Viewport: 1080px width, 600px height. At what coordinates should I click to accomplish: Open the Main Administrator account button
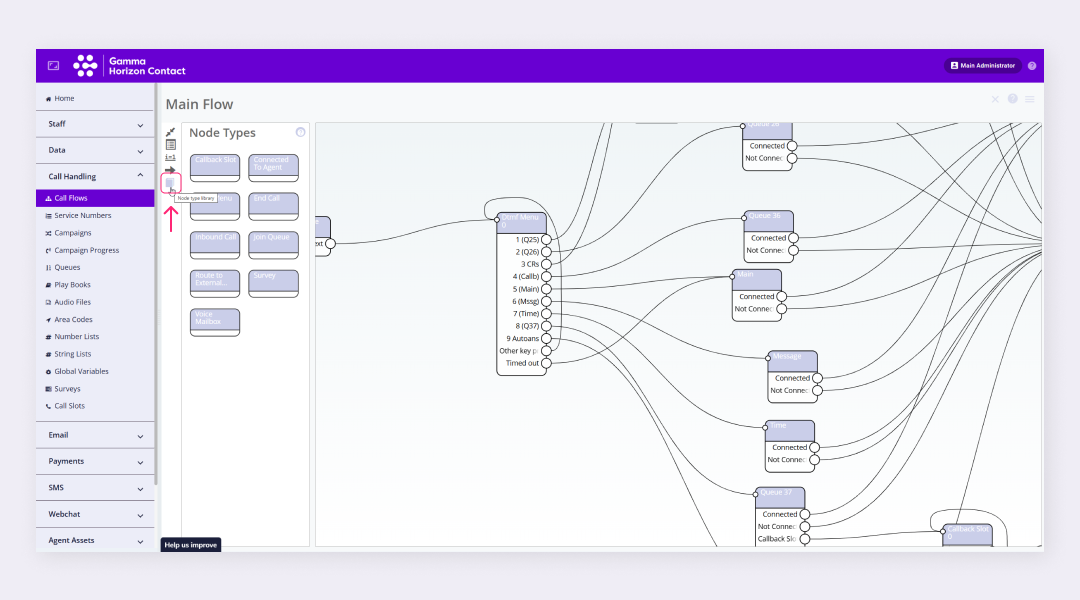(x=983, y=65)
